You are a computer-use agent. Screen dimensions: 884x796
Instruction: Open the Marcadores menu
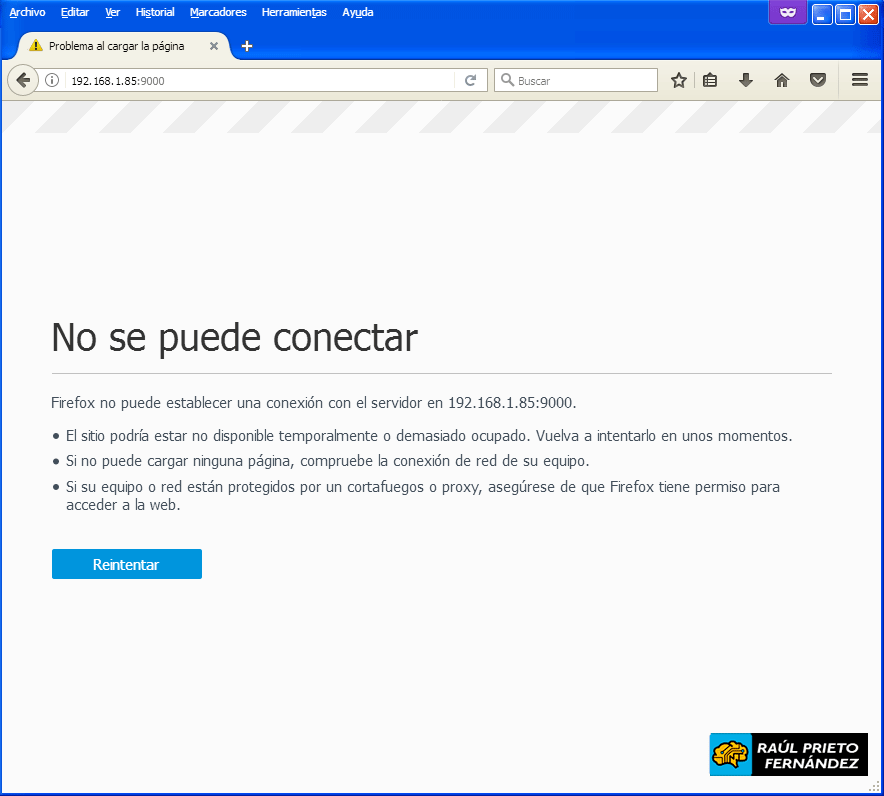[x=218, y=12]
